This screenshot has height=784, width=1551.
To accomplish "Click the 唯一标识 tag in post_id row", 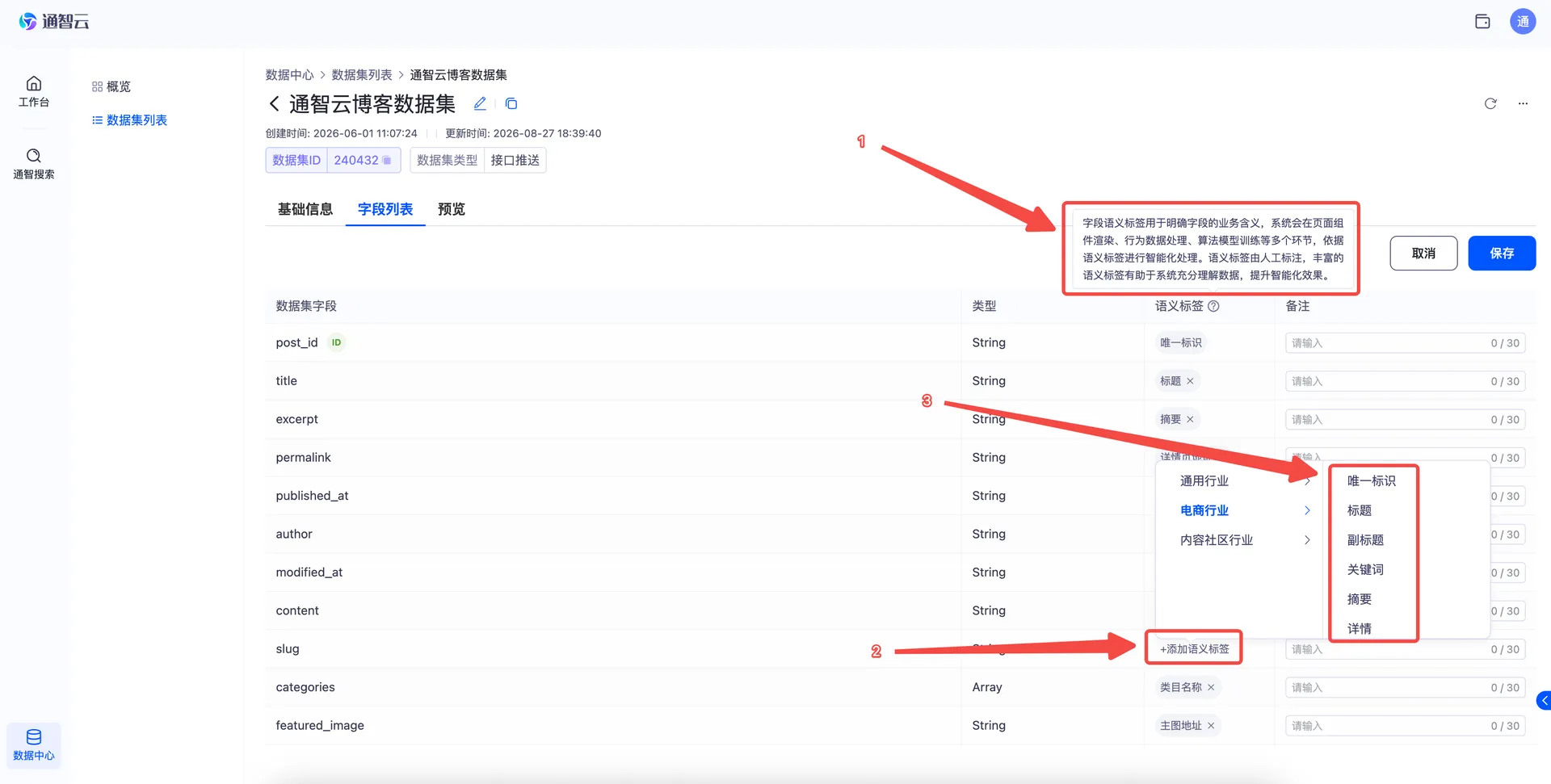I will tap(1180, 342).
